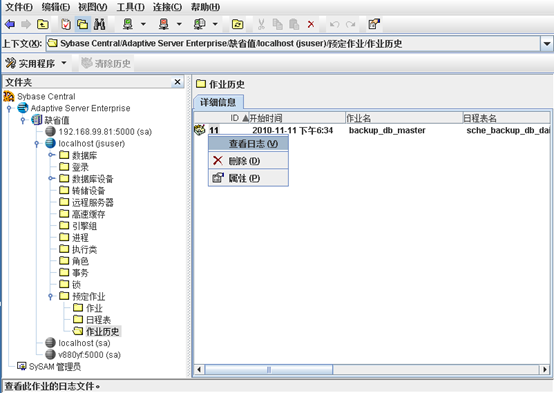This screenshot has height=393, width=554.
Task: Close the 文件夹 pane
Action: pyautogui.click(x=177, y=82)
